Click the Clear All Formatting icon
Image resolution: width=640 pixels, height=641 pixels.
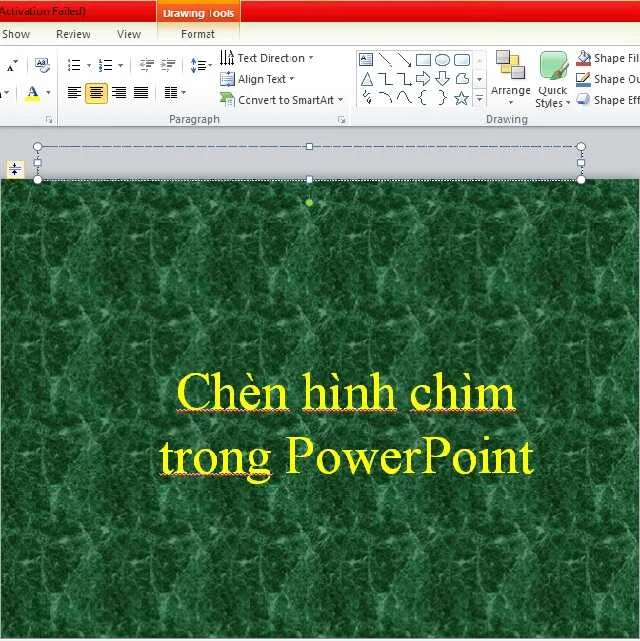pyautogui.click(x=42, y=65)
